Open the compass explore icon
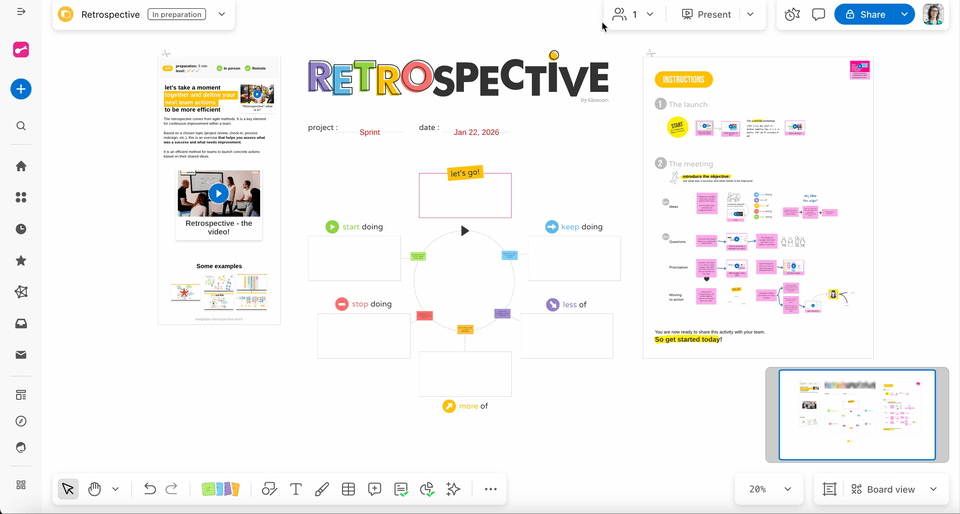This screenshot has height=514, width=960. [21, 421]
